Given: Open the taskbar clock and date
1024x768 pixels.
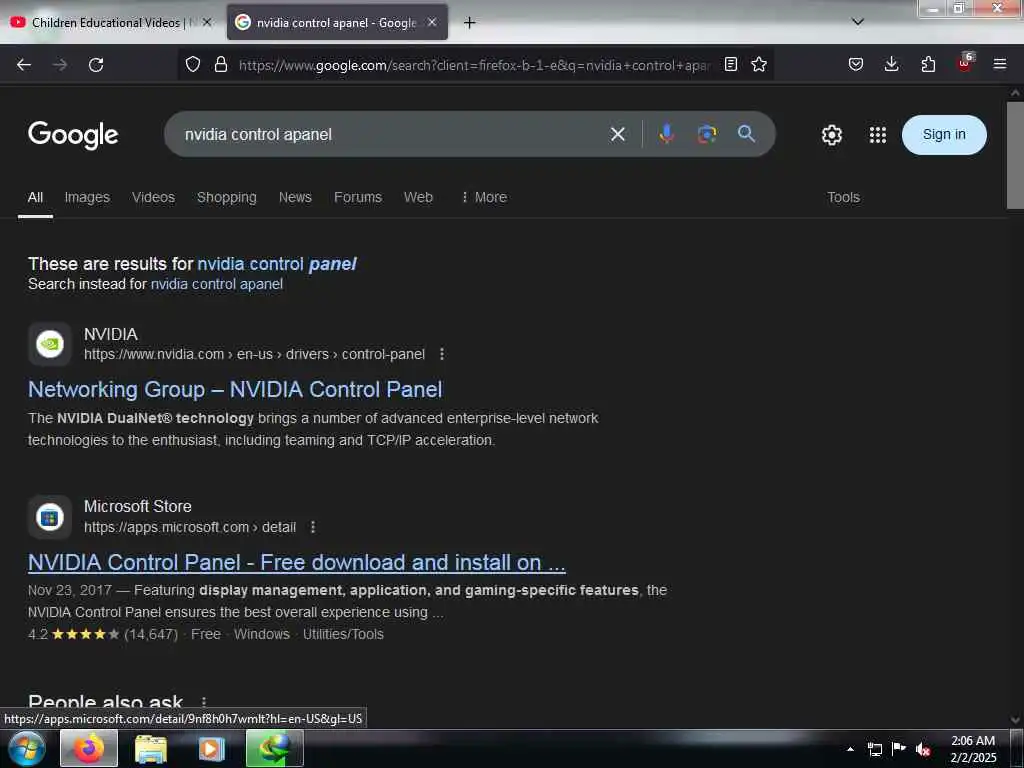Looking at the screenshot, I should [x=973, y=748].
